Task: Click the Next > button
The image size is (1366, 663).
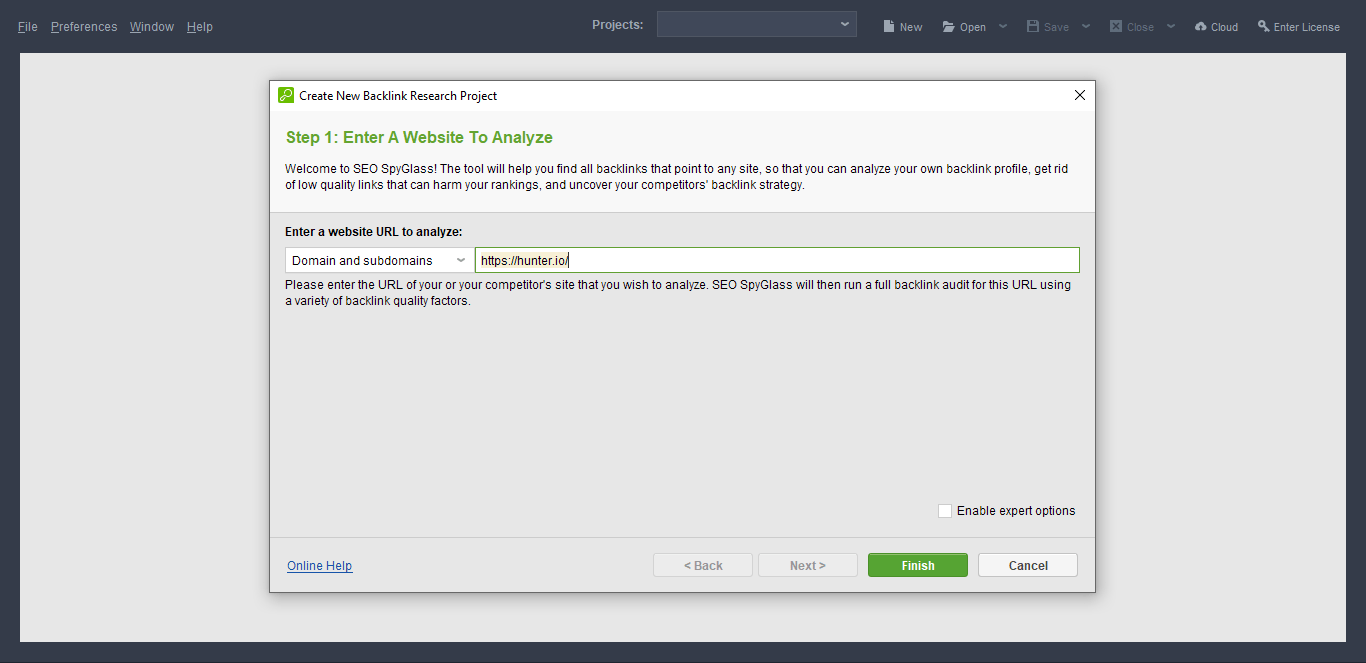Action: point(808,565)
